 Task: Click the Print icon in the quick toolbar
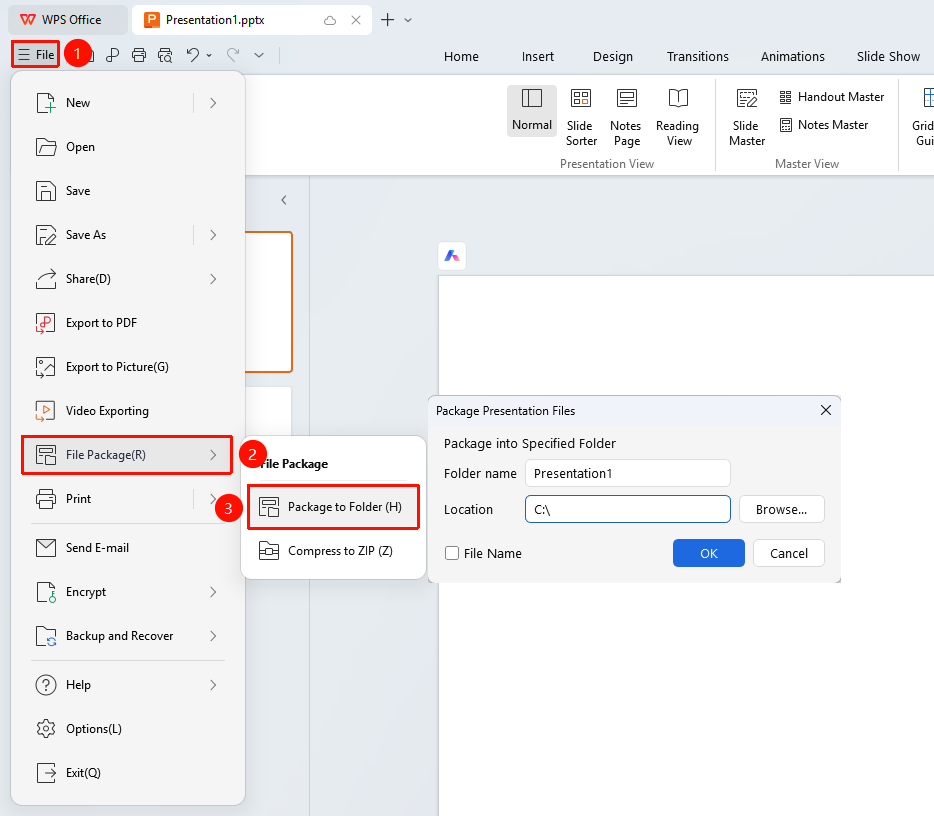(139, 55)
